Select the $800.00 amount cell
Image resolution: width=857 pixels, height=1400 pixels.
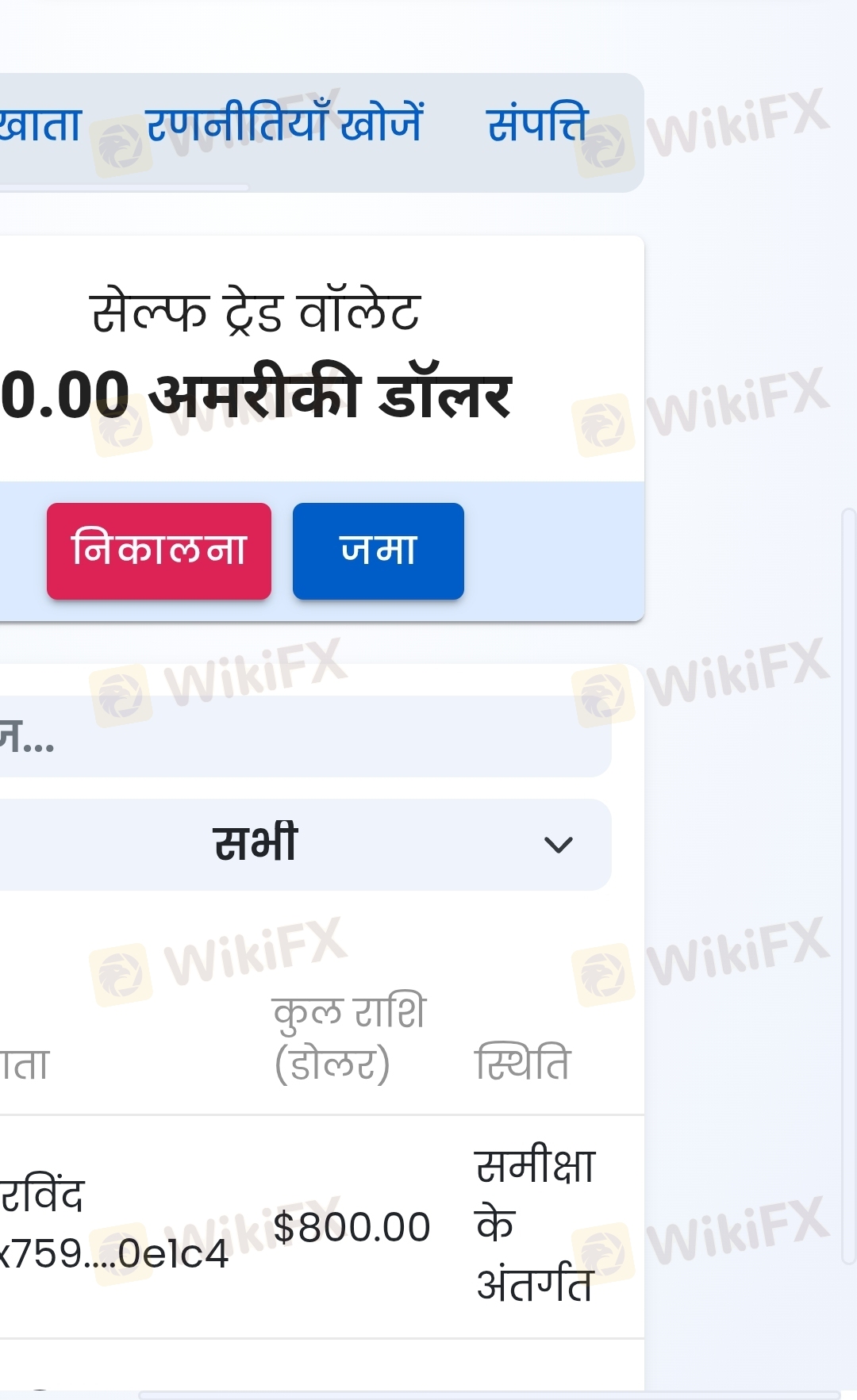click(x=352, y=1227)
